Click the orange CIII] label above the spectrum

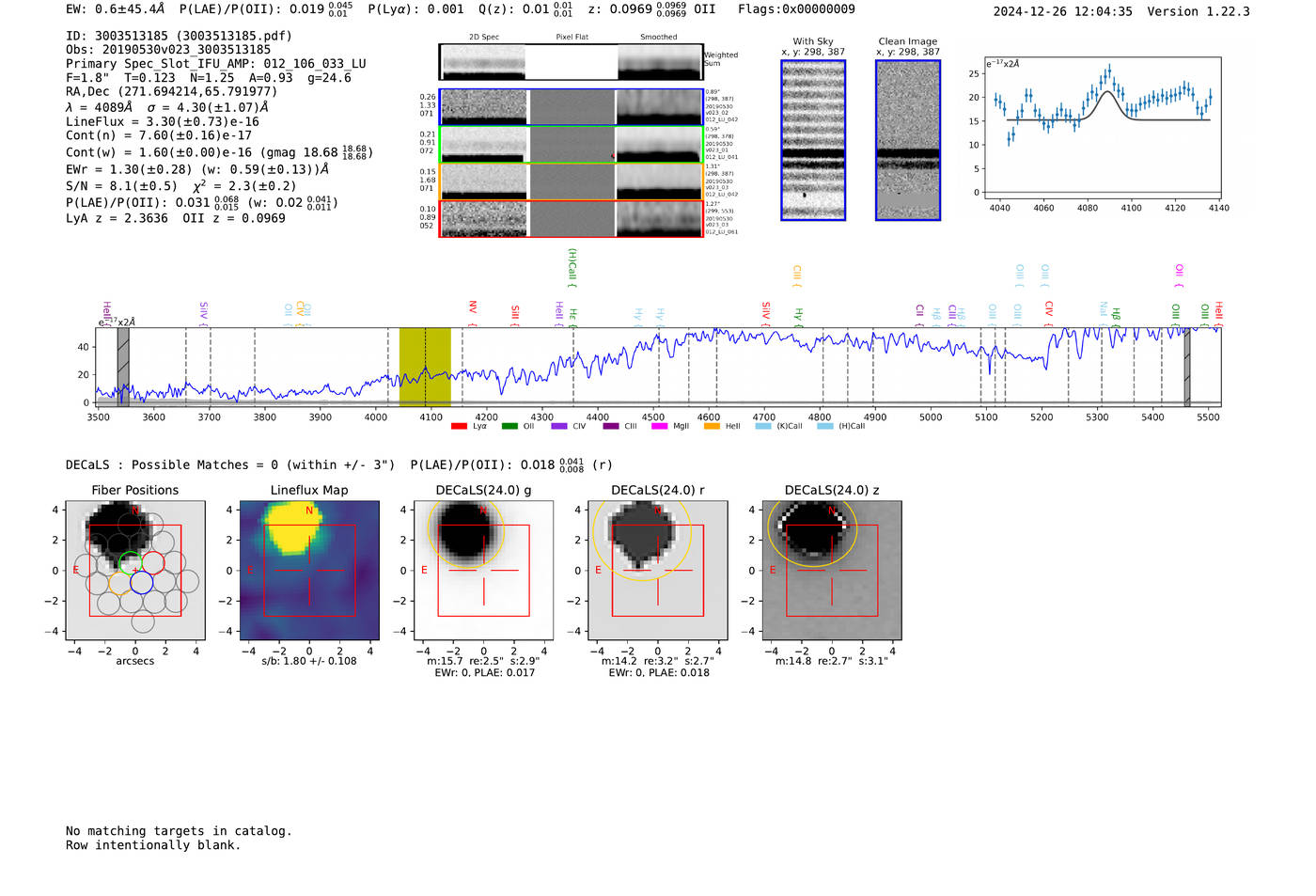(797, 276)
